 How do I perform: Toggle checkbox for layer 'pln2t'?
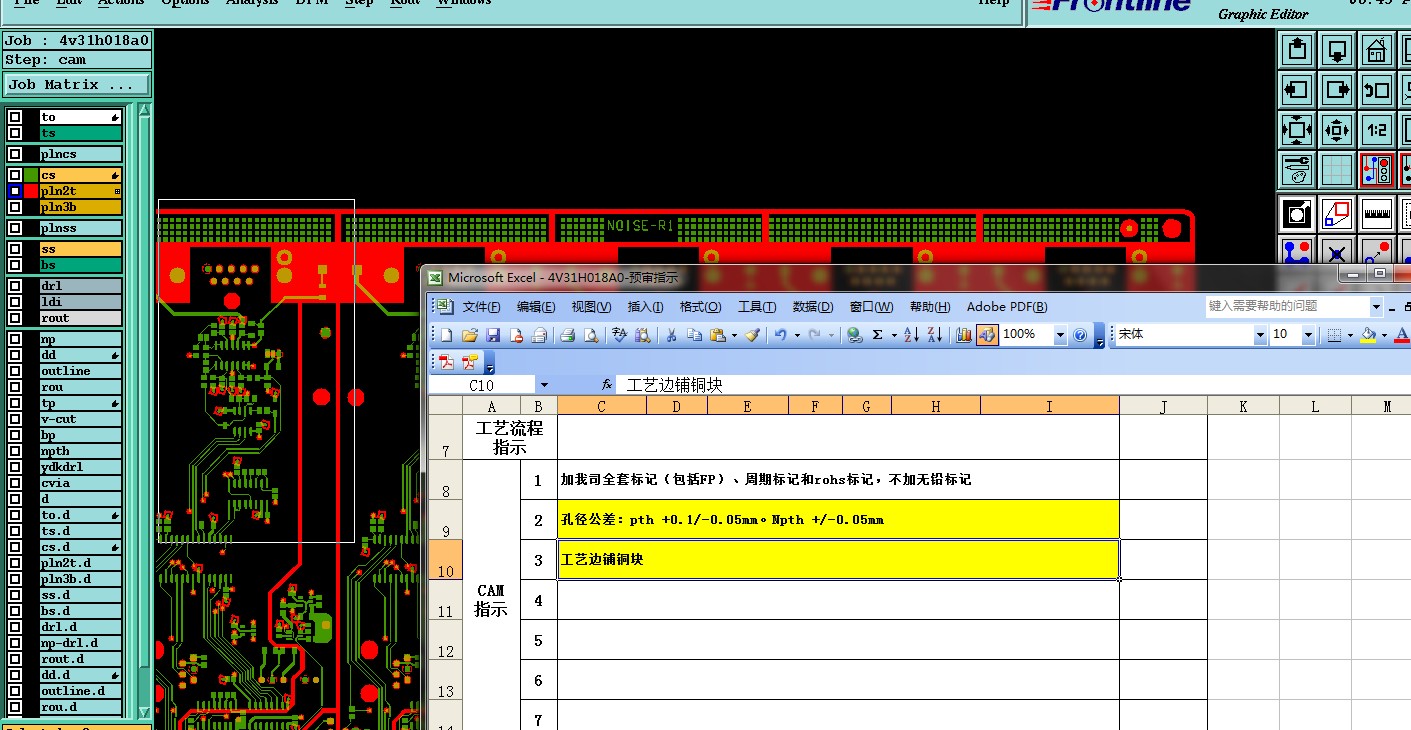click(x=15, y=191)
